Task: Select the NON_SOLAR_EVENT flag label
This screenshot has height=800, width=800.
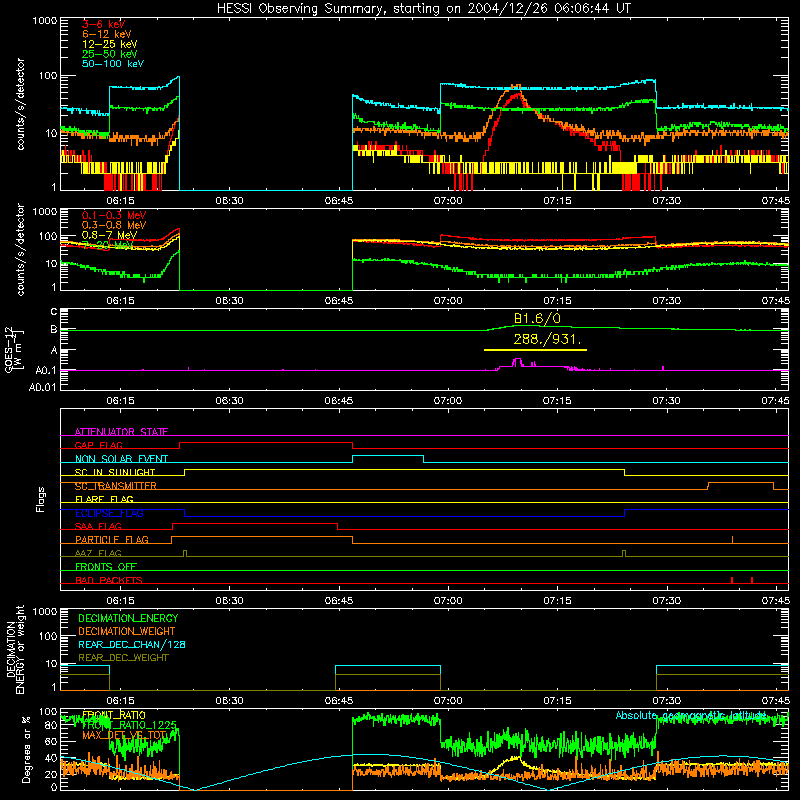Action: click(x=121, y=459)
